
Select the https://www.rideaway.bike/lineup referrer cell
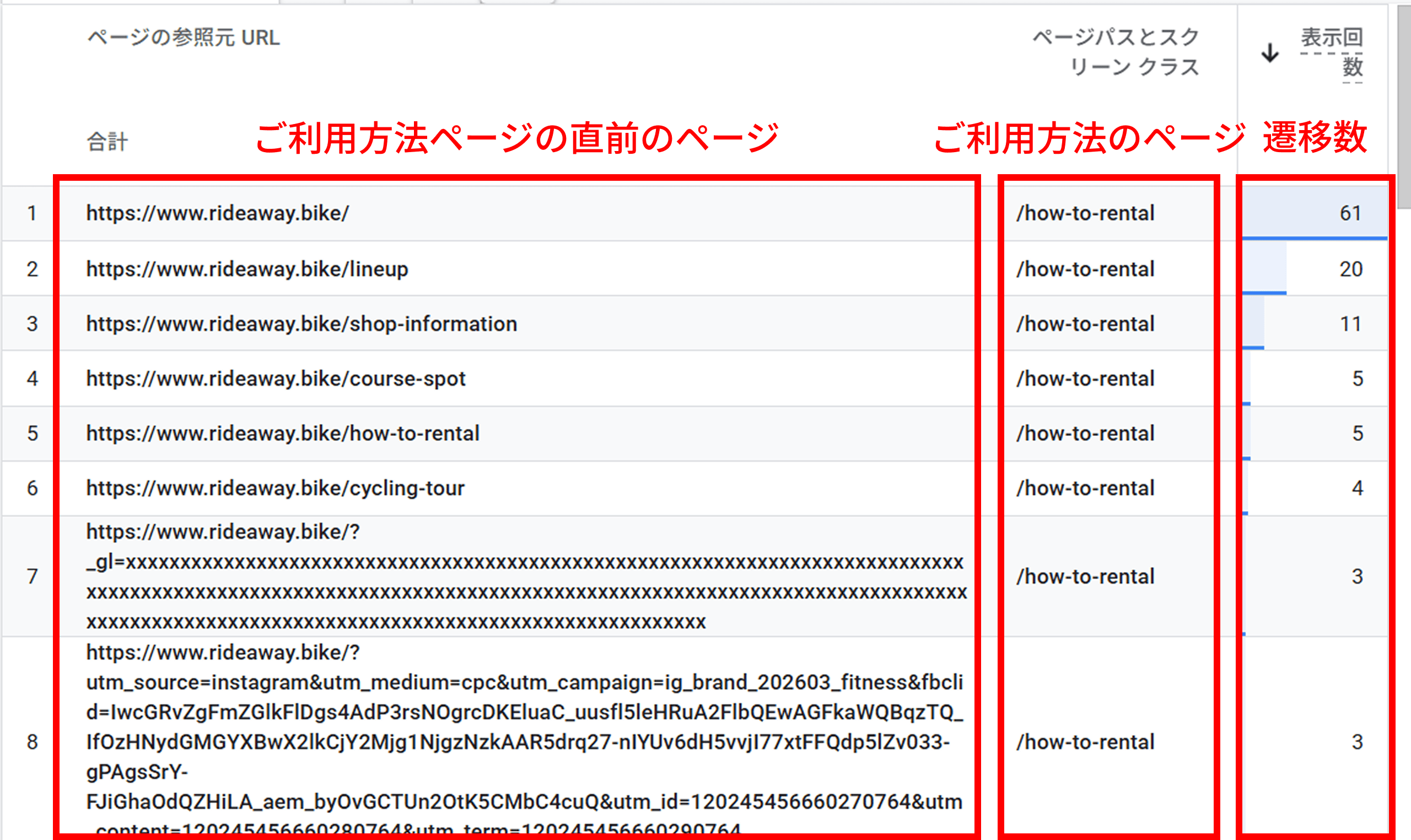[247, 269]
